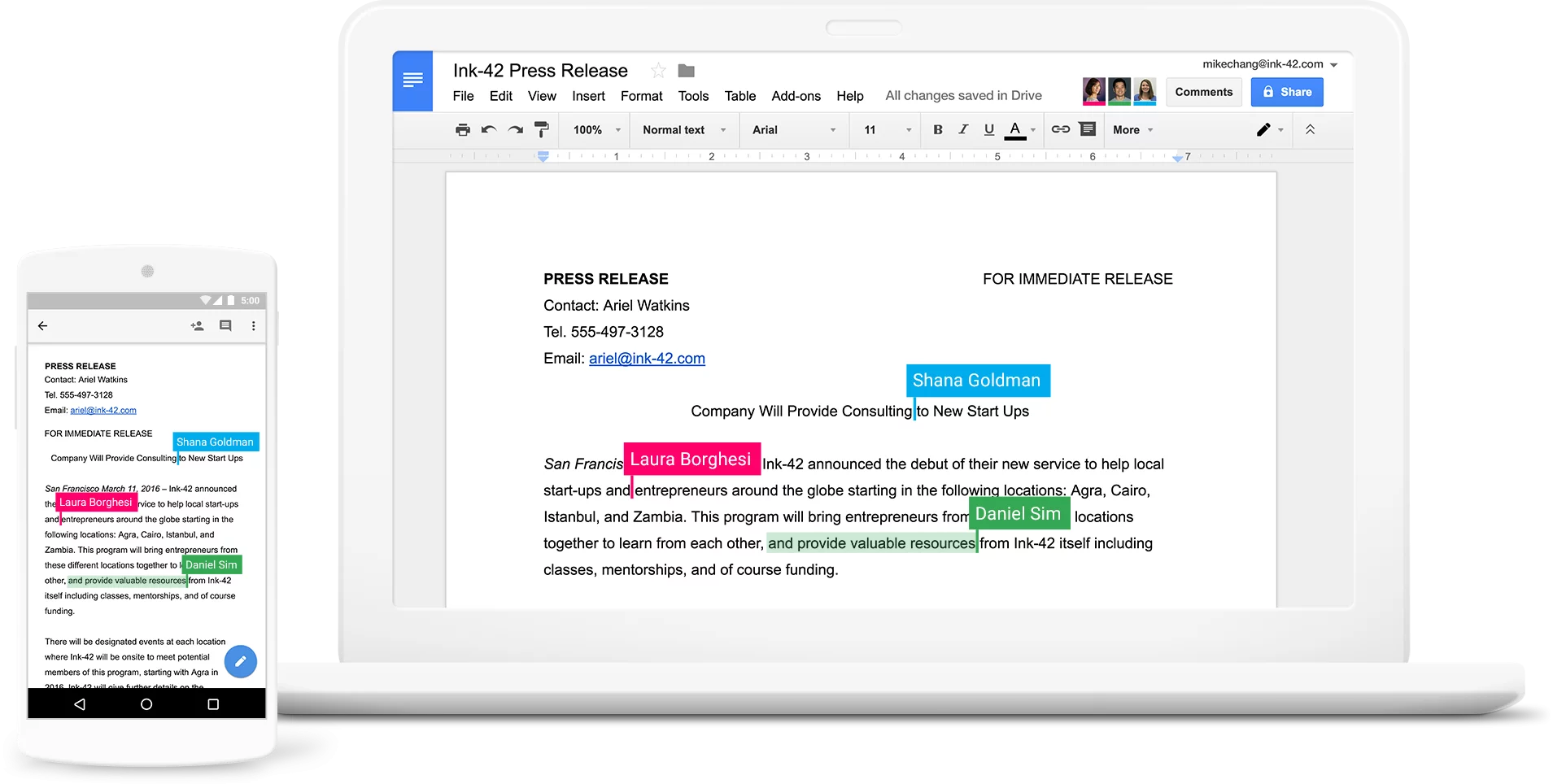The image size is (1553, 784).
Task: Click the move-to-folder icon
Action: (x=687, y=71)
